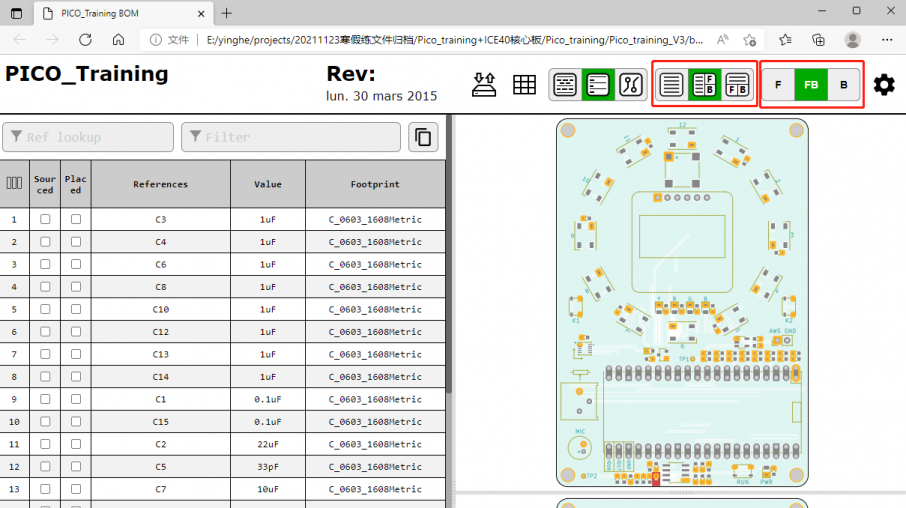Click the browser address bar URL
This screenshot has width=906, height=508.
455,40
